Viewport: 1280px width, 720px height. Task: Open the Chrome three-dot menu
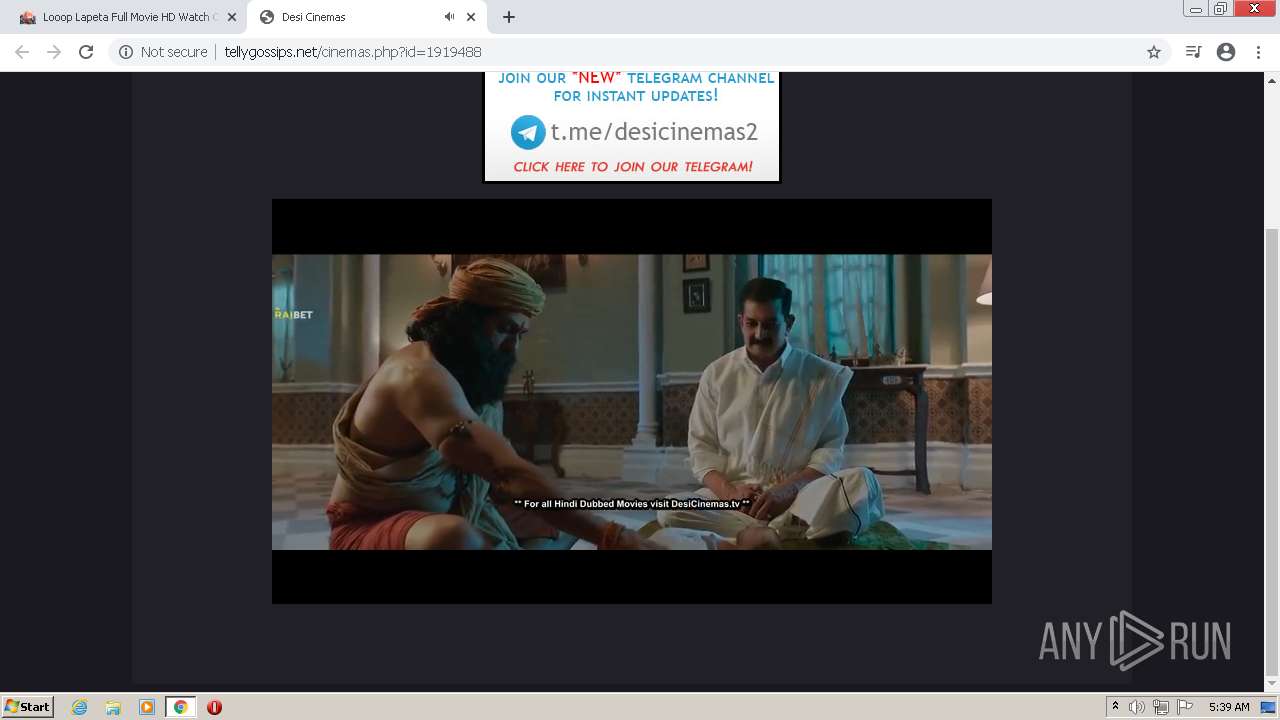click(1259, 52)
